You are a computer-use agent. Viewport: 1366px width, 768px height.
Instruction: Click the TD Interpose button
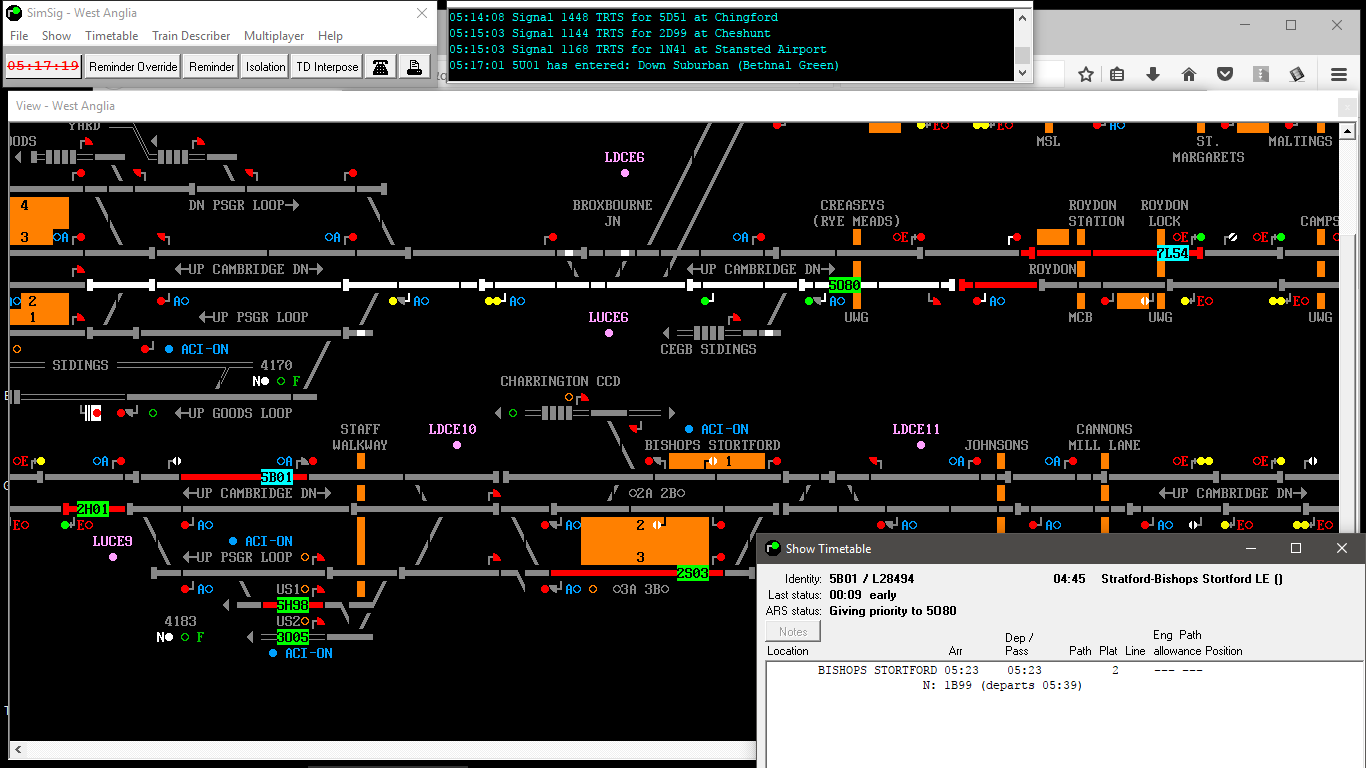coord(327,67)
